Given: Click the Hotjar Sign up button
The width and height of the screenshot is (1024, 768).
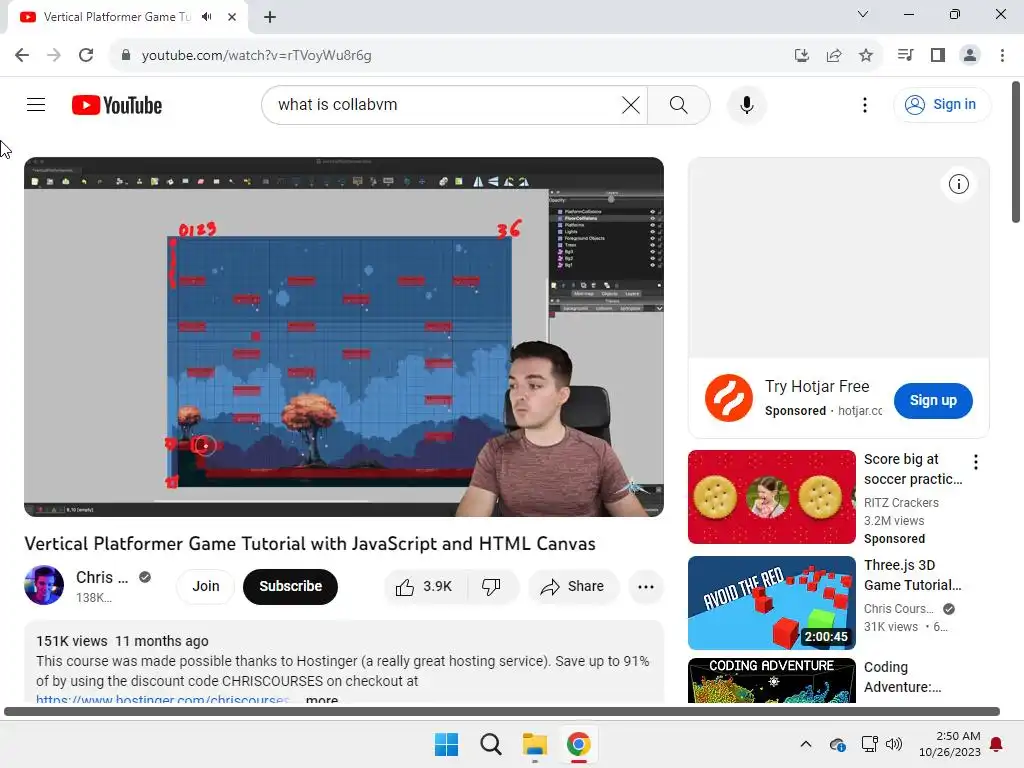Looking at the screenshot, I should [933, 400].
